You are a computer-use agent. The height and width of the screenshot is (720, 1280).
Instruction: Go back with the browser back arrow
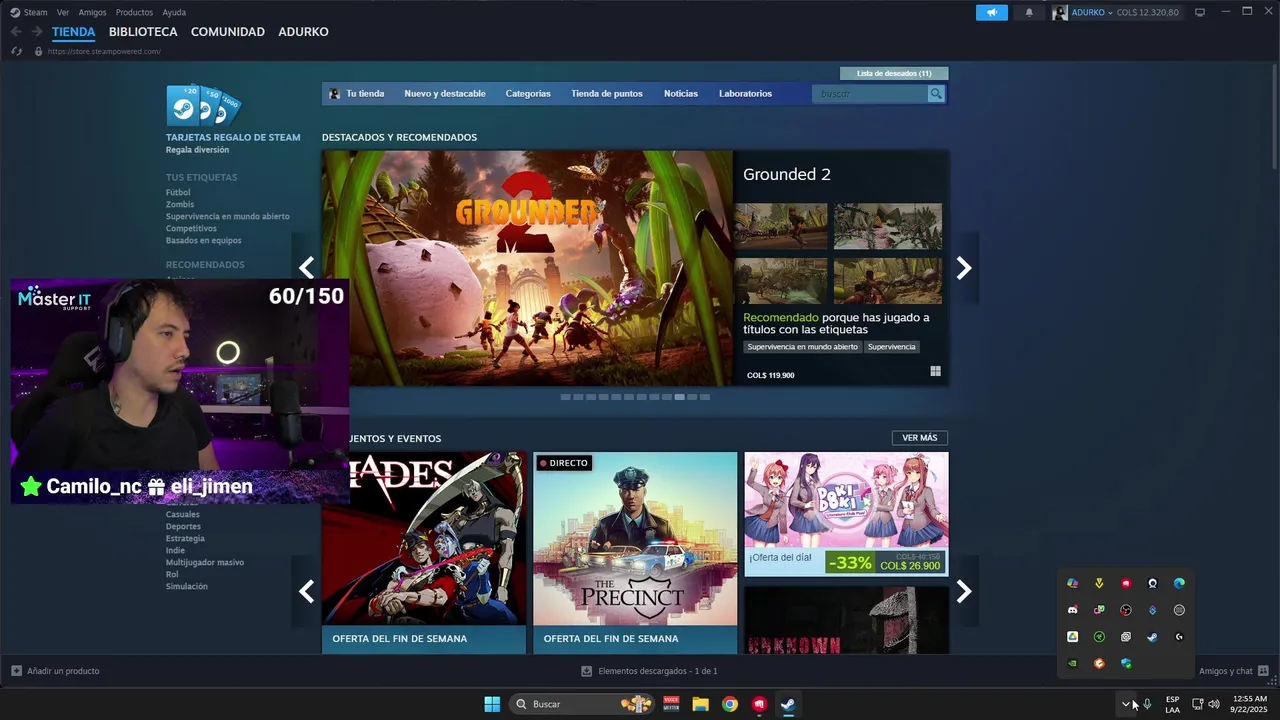tap(16, 32)
